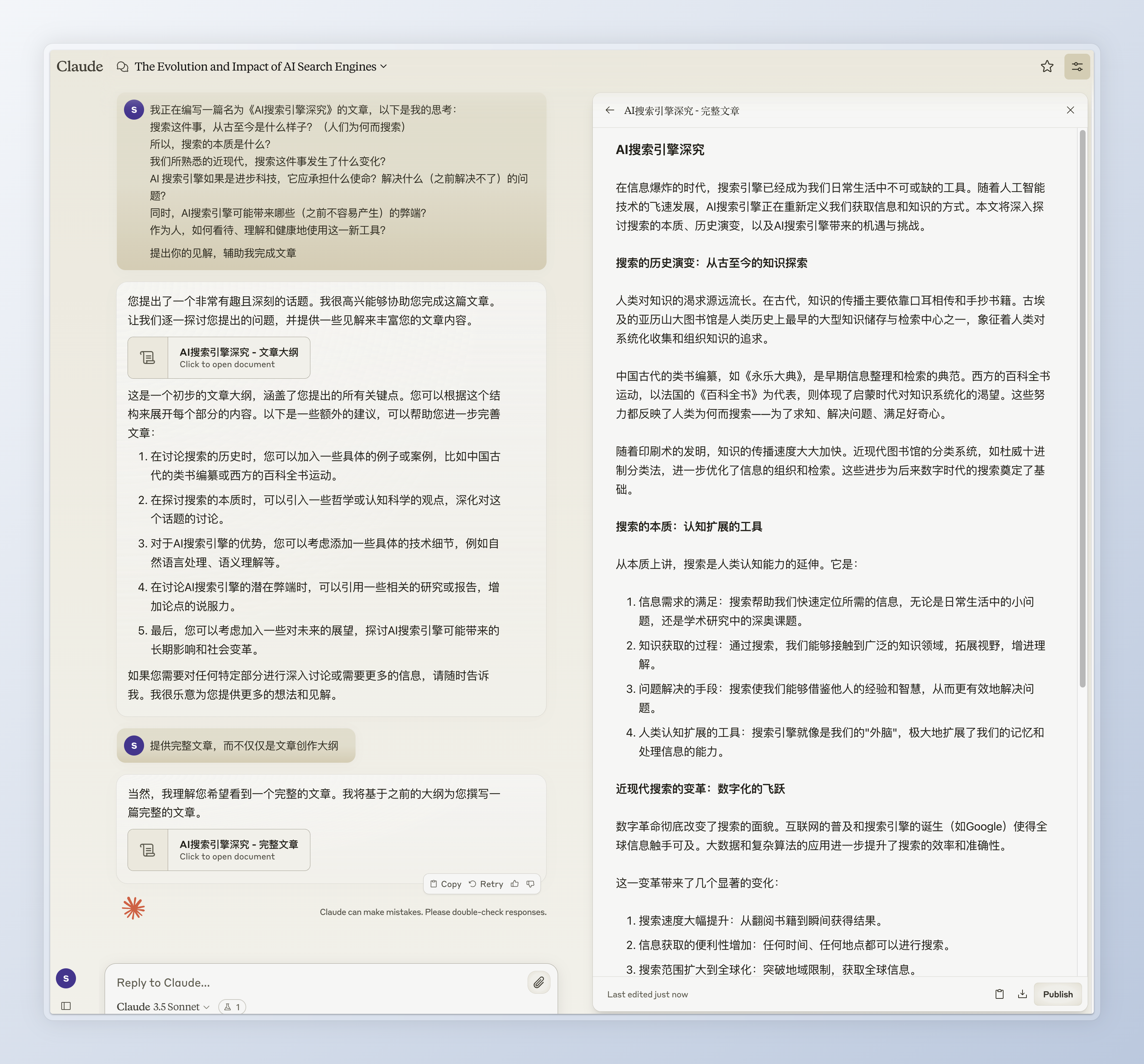The width and height of the screenshot is (1144, 1064).
Task: Click the artifact panel vertical scrollbar
Action: click(x=1082, y=408)
